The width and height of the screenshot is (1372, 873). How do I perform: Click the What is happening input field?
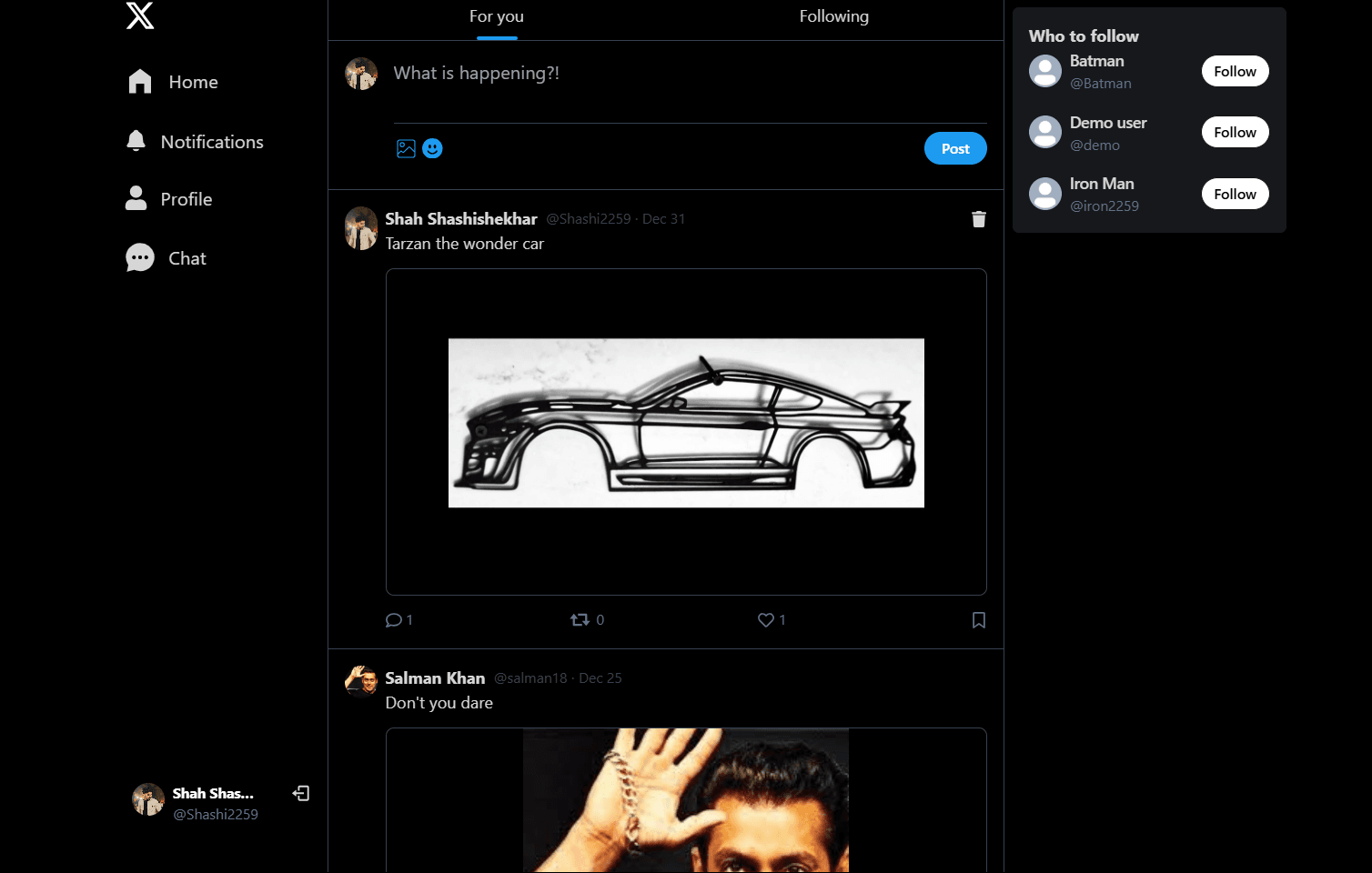coord(690,74)
